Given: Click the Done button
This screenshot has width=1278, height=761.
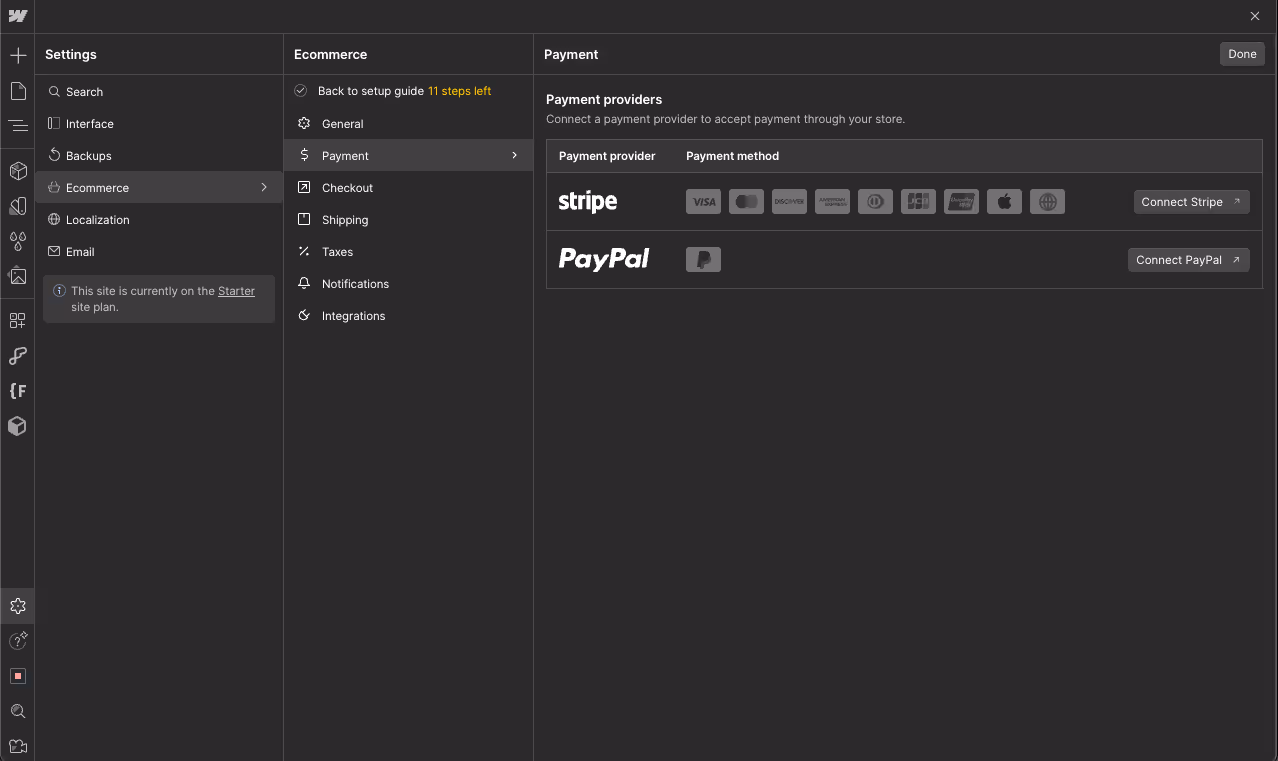Looking at the screenshot, I should (1242, 54).
